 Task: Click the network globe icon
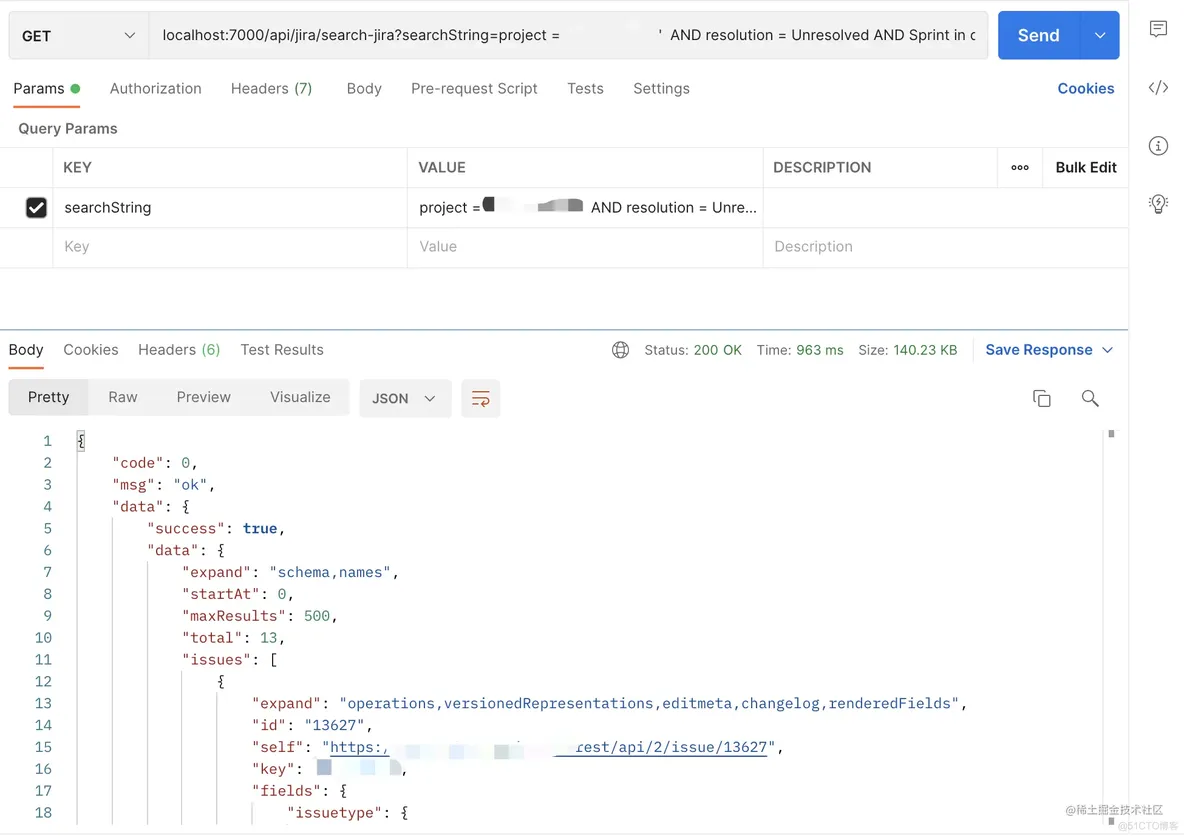pos(620,350)
